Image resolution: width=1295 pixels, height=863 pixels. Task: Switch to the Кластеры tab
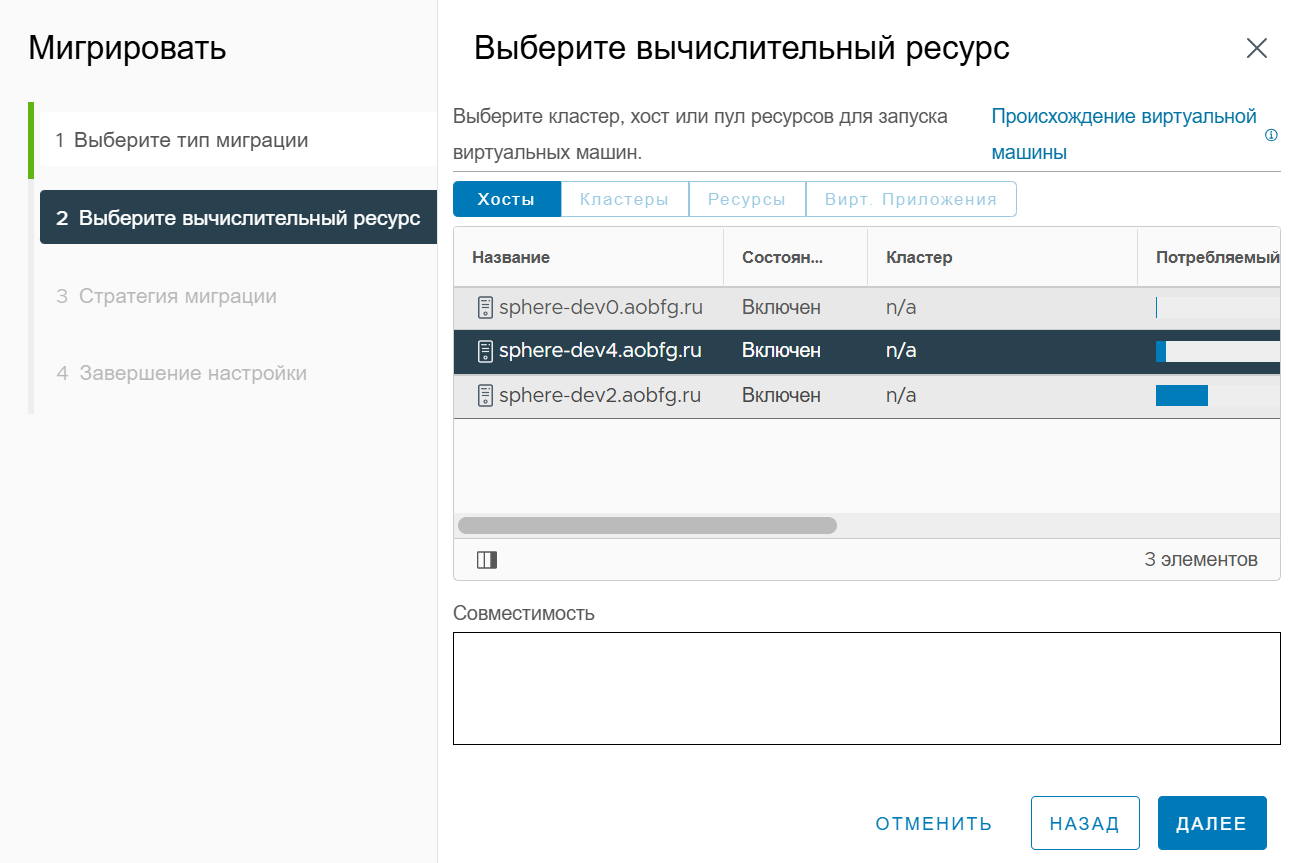[x=624, y=199]
